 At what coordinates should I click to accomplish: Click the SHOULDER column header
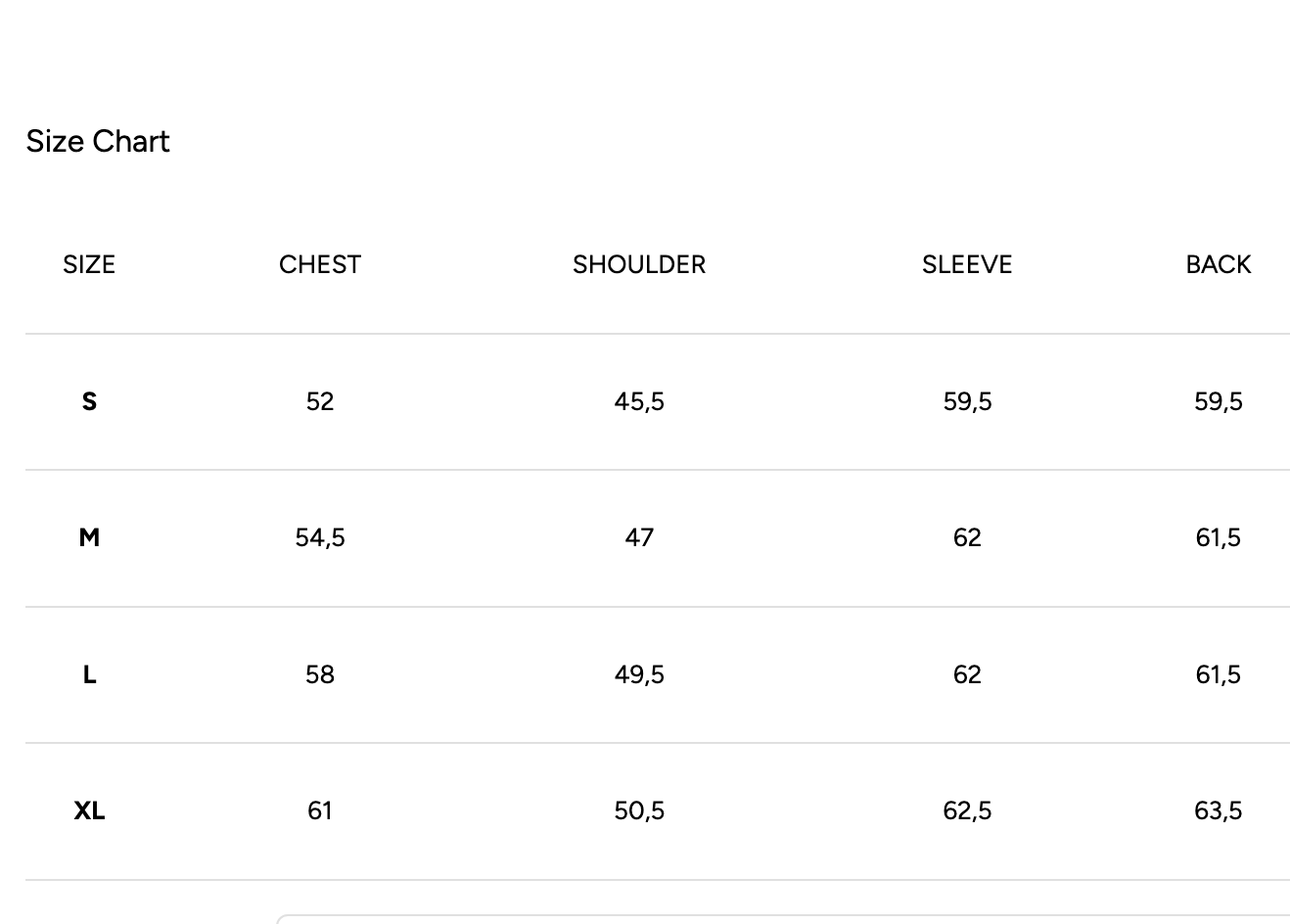[639, 265]
